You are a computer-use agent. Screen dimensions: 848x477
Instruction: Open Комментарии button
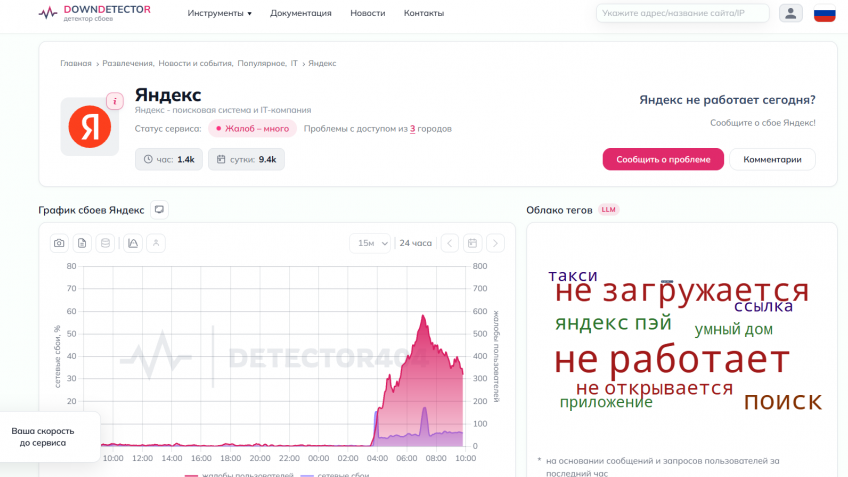772,160
